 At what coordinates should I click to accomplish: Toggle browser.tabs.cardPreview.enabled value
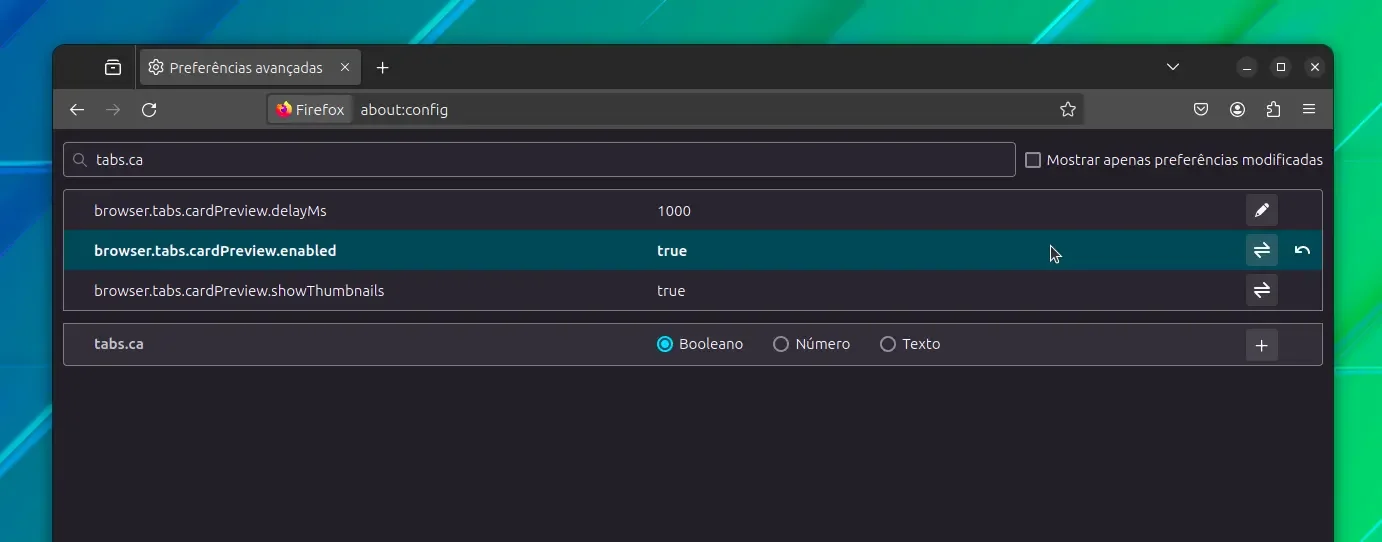coord(1262,250)
